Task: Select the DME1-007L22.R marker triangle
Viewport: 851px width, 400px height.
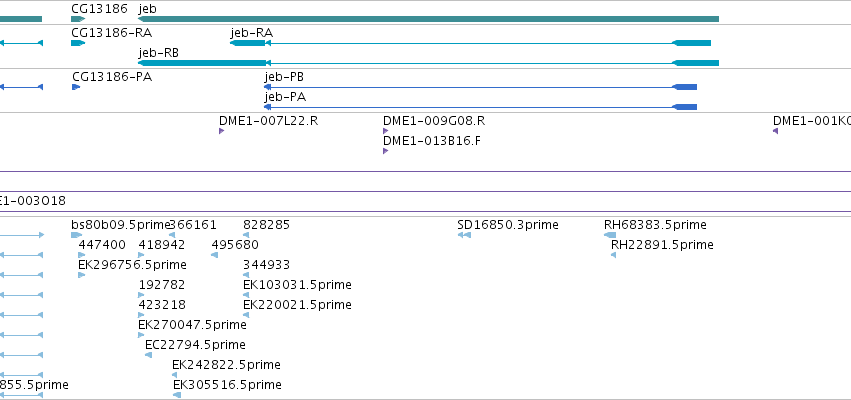Action: coord(221,131)
